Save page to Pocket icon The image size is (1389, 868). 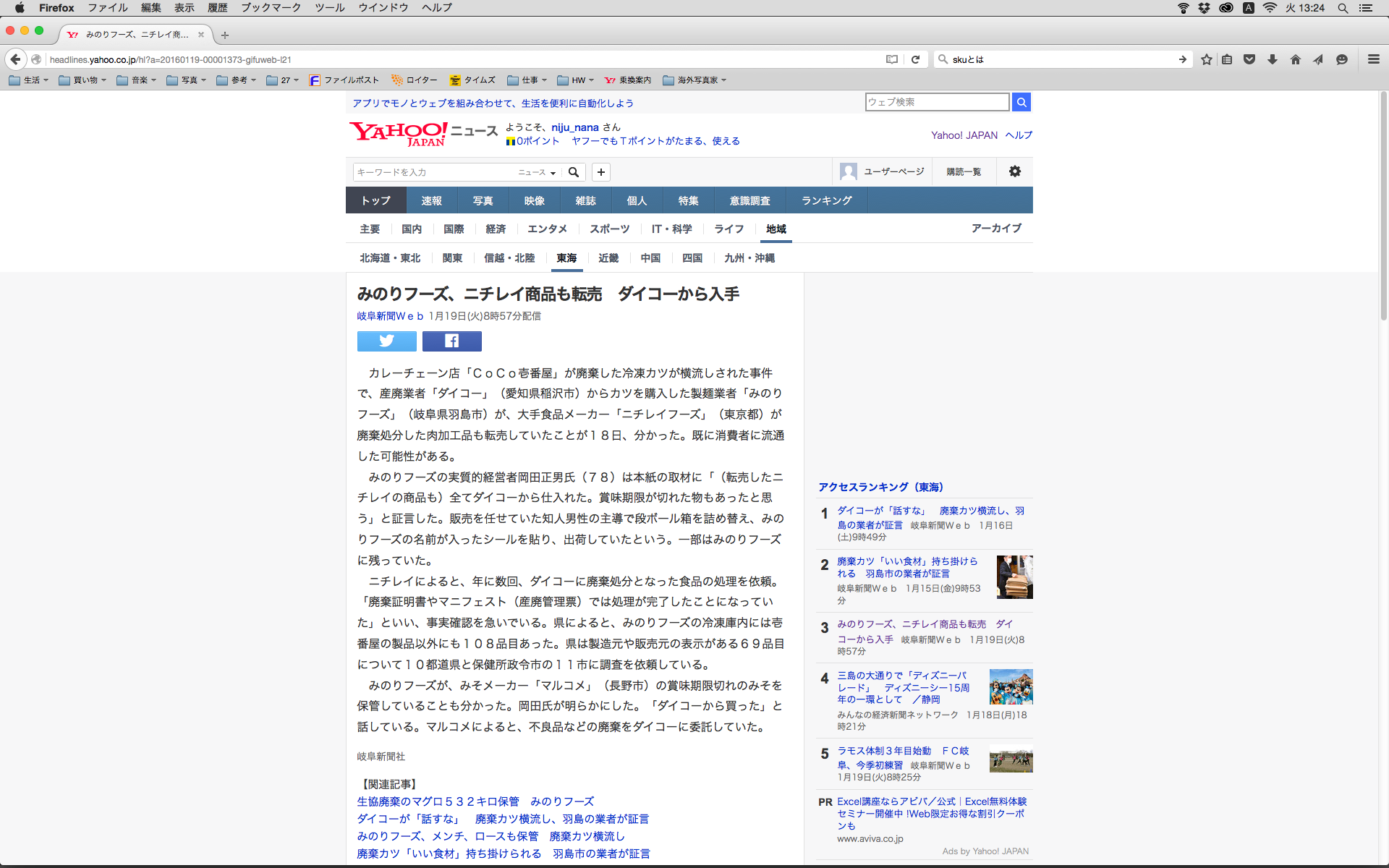1249,59
